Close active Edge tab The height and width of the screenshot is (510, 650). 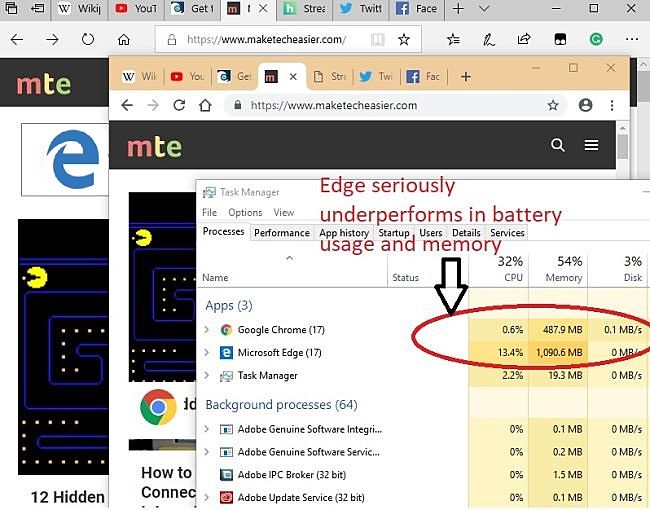click(x=263, y=9)
